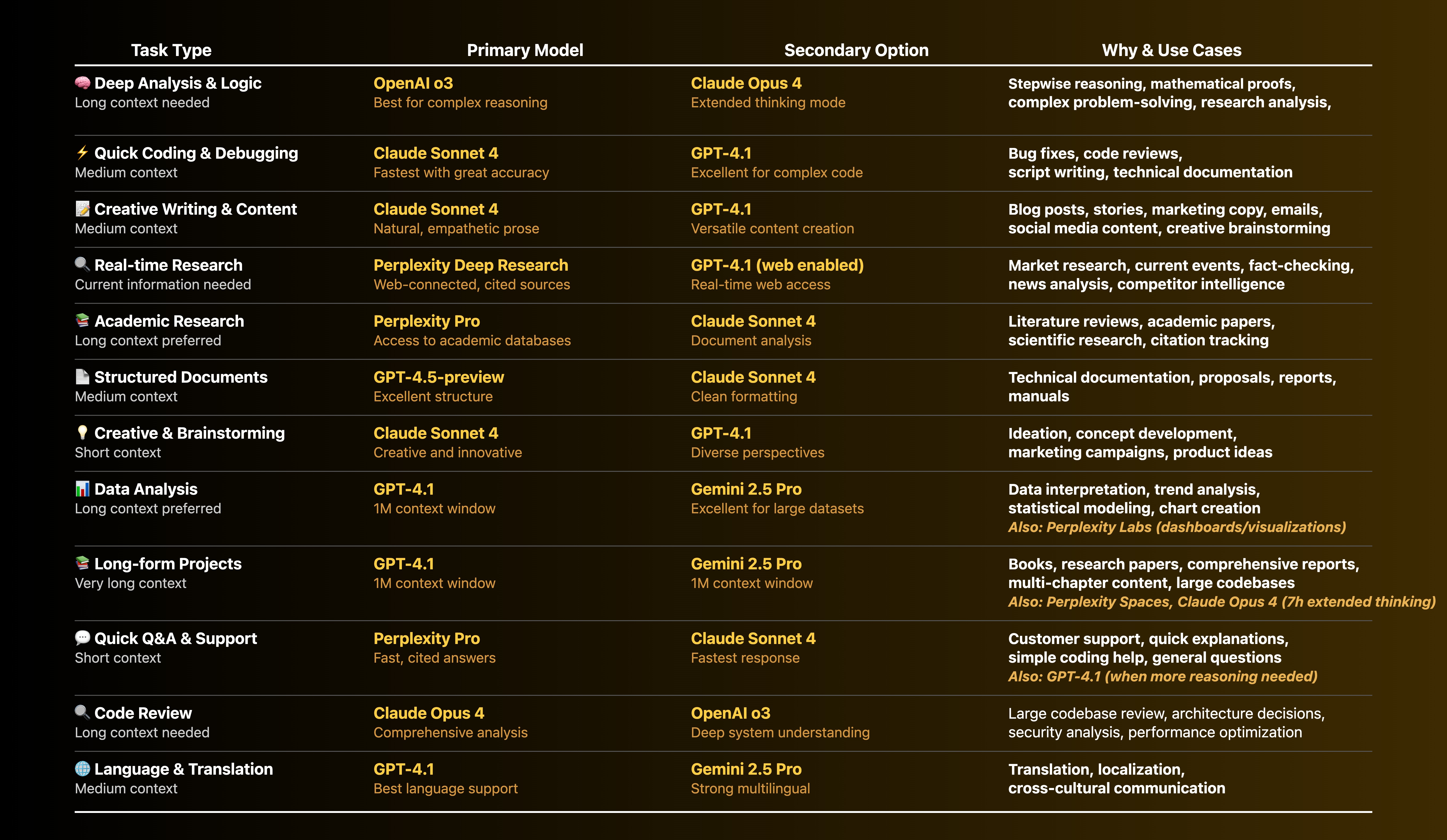
Task: Click OpenAI o3 in Code Review row
Action: tap(731, 713)
